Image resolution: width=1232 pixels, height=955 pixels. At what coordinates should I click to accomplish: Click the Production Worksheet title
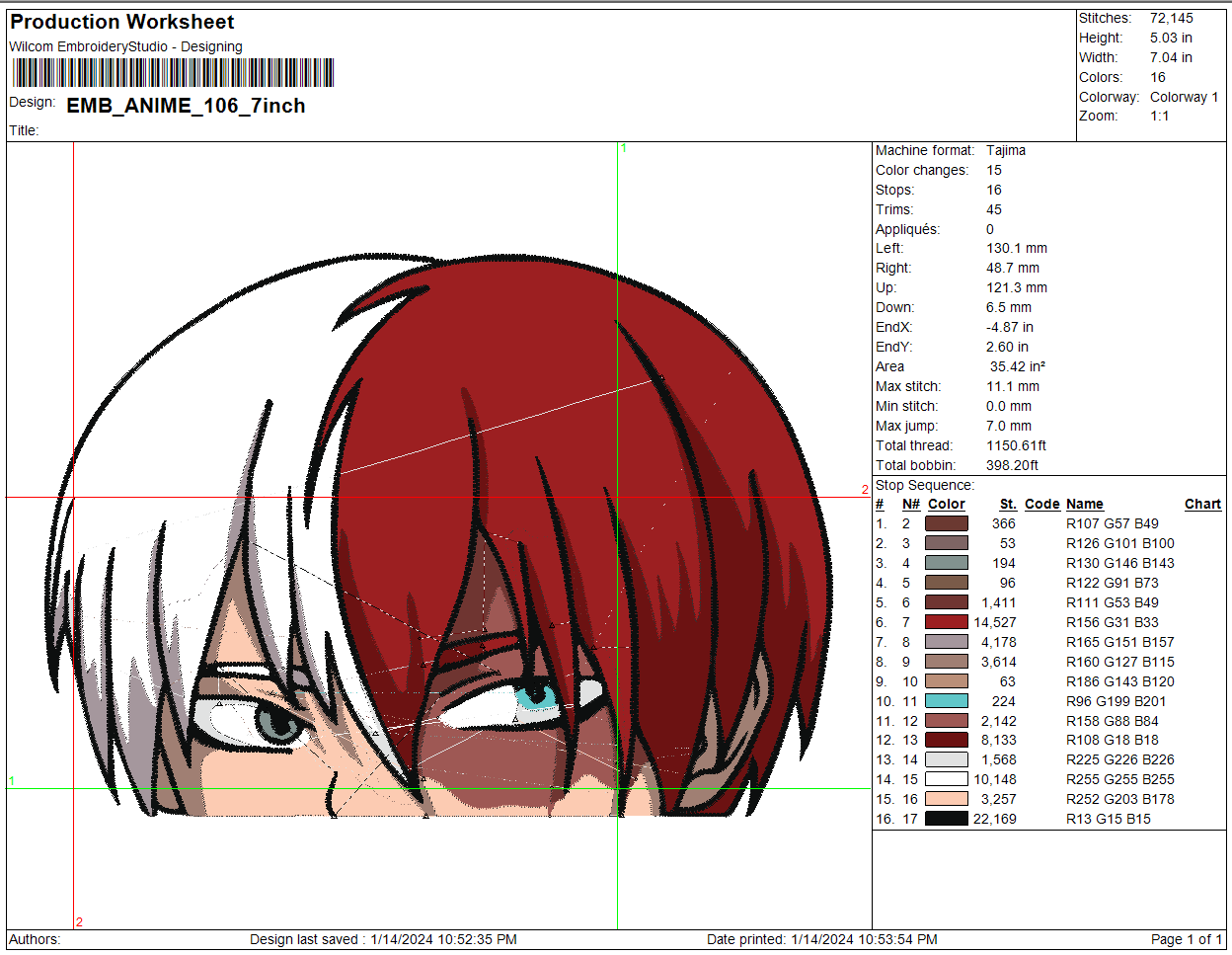tap(122, 22)
